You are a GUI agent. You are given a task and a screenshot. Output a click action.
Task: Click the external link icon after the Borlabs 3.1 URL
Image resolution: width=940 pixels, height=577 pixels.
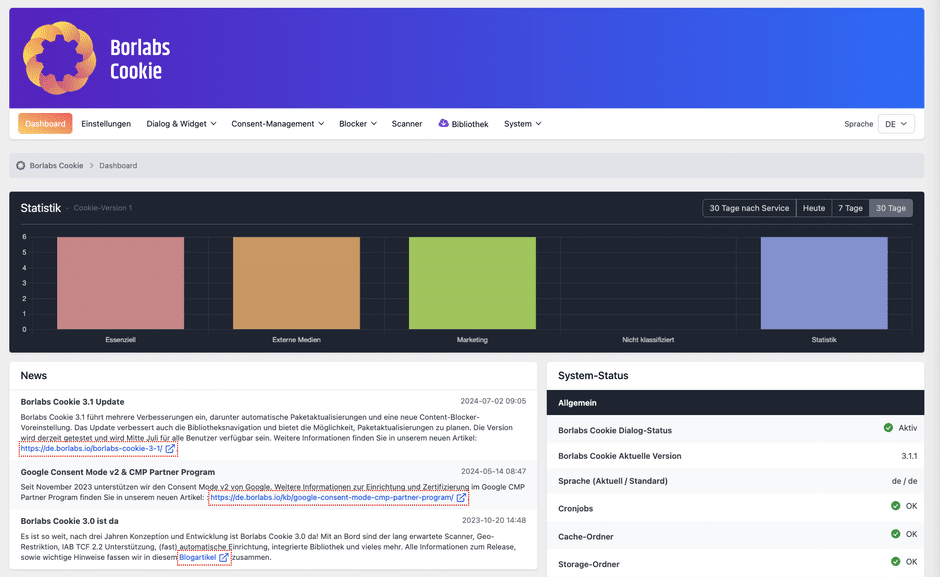coord(168,450)
